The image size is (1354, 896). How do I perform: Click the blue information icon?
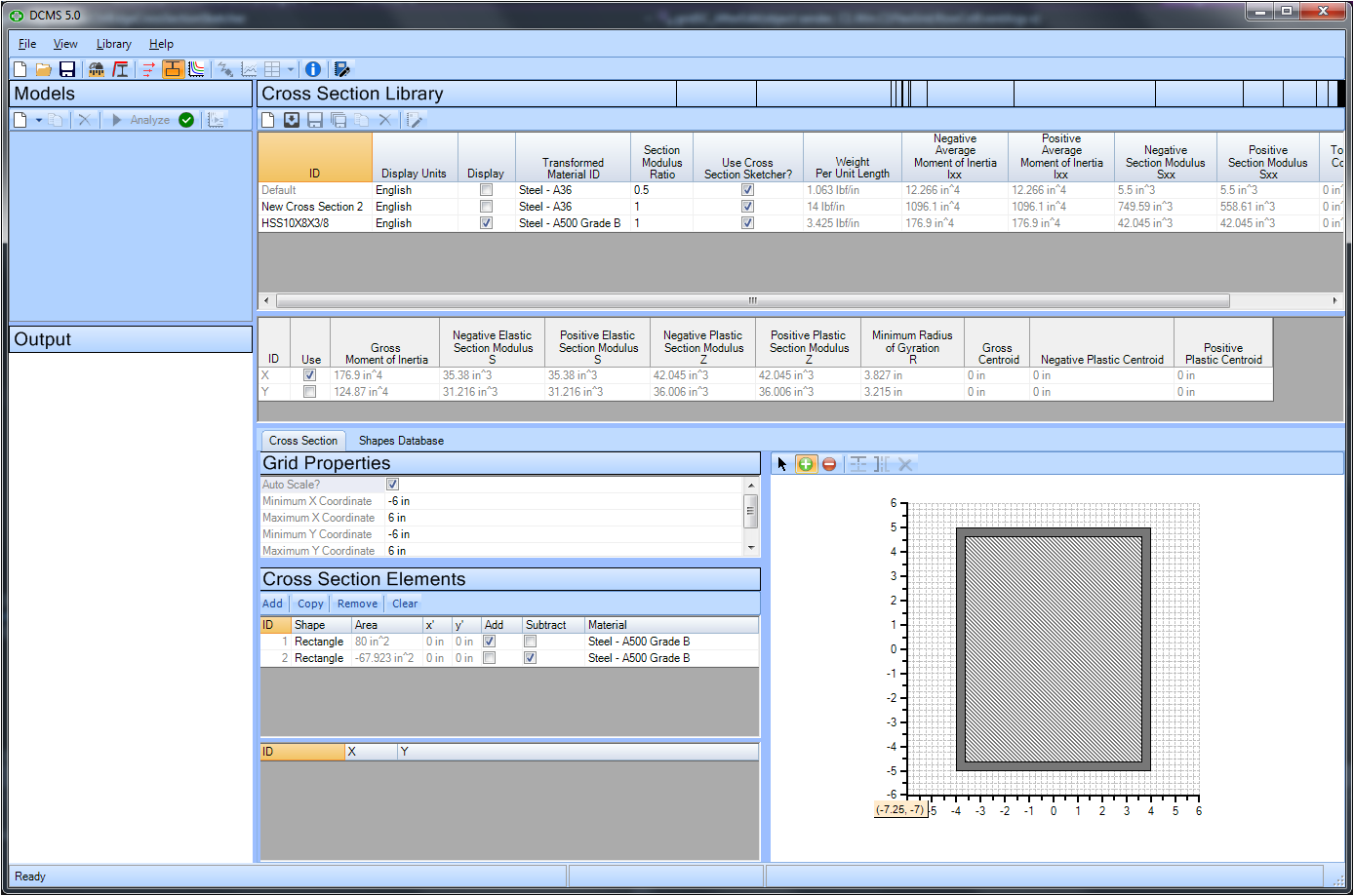coord(313,69)
